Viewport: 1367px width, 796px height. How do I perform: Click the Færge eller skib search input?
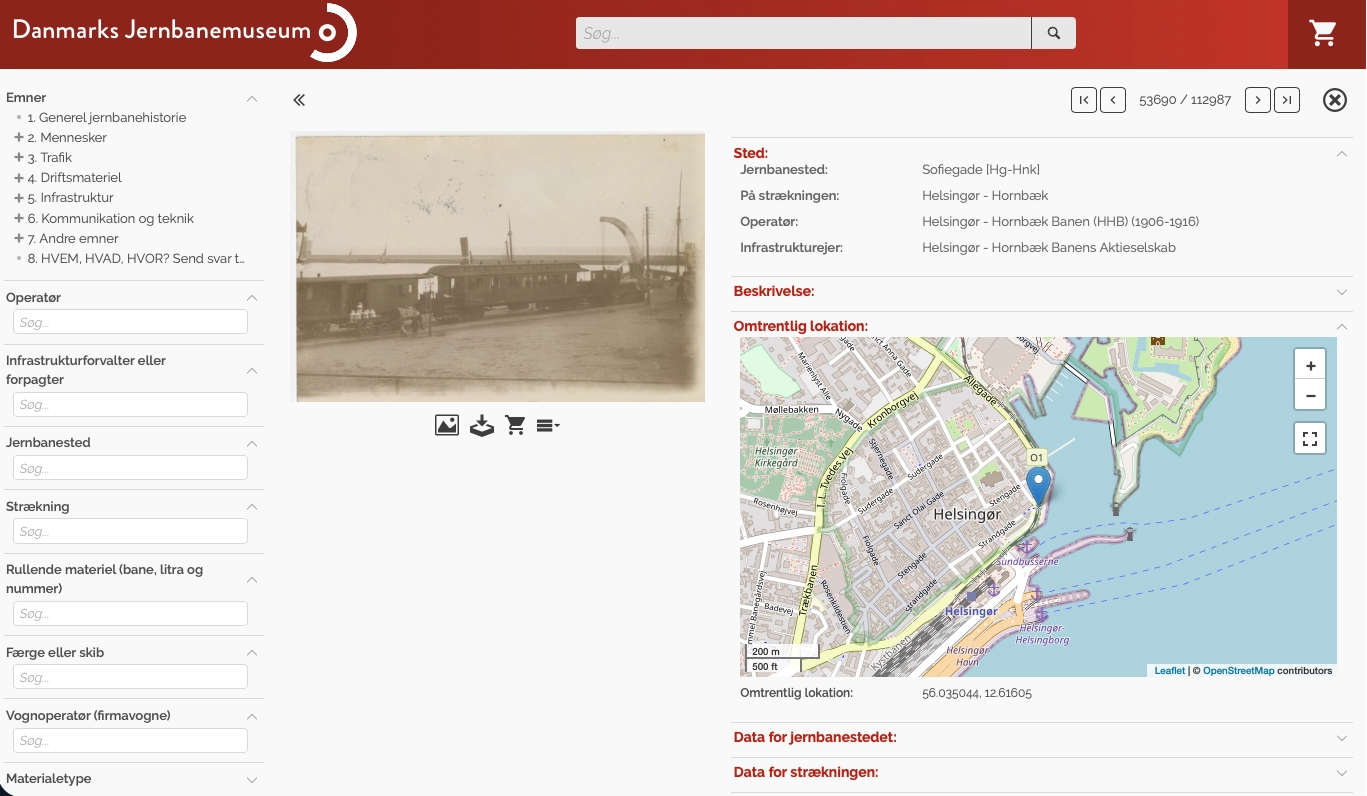pos(130,677)
